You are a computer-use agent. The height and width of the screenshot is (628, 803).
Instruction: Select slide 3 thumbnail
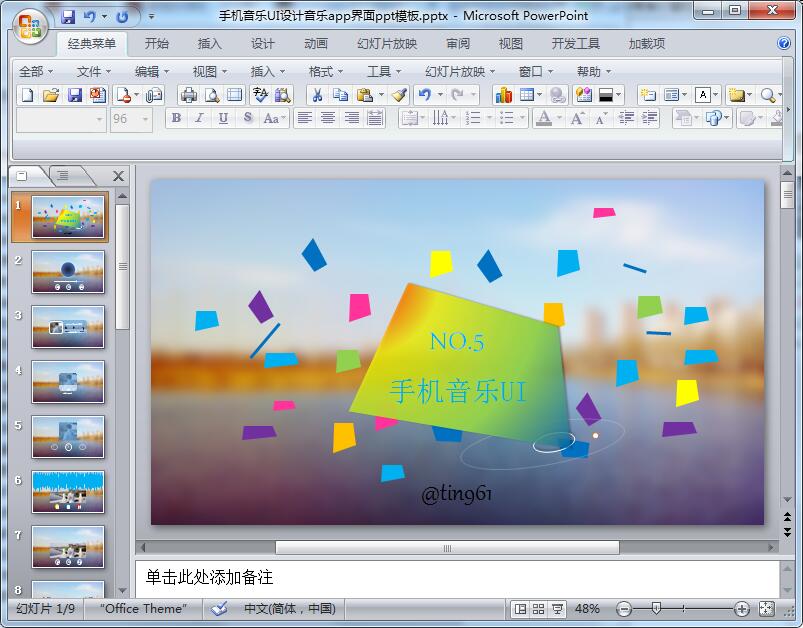click(68, 327)
